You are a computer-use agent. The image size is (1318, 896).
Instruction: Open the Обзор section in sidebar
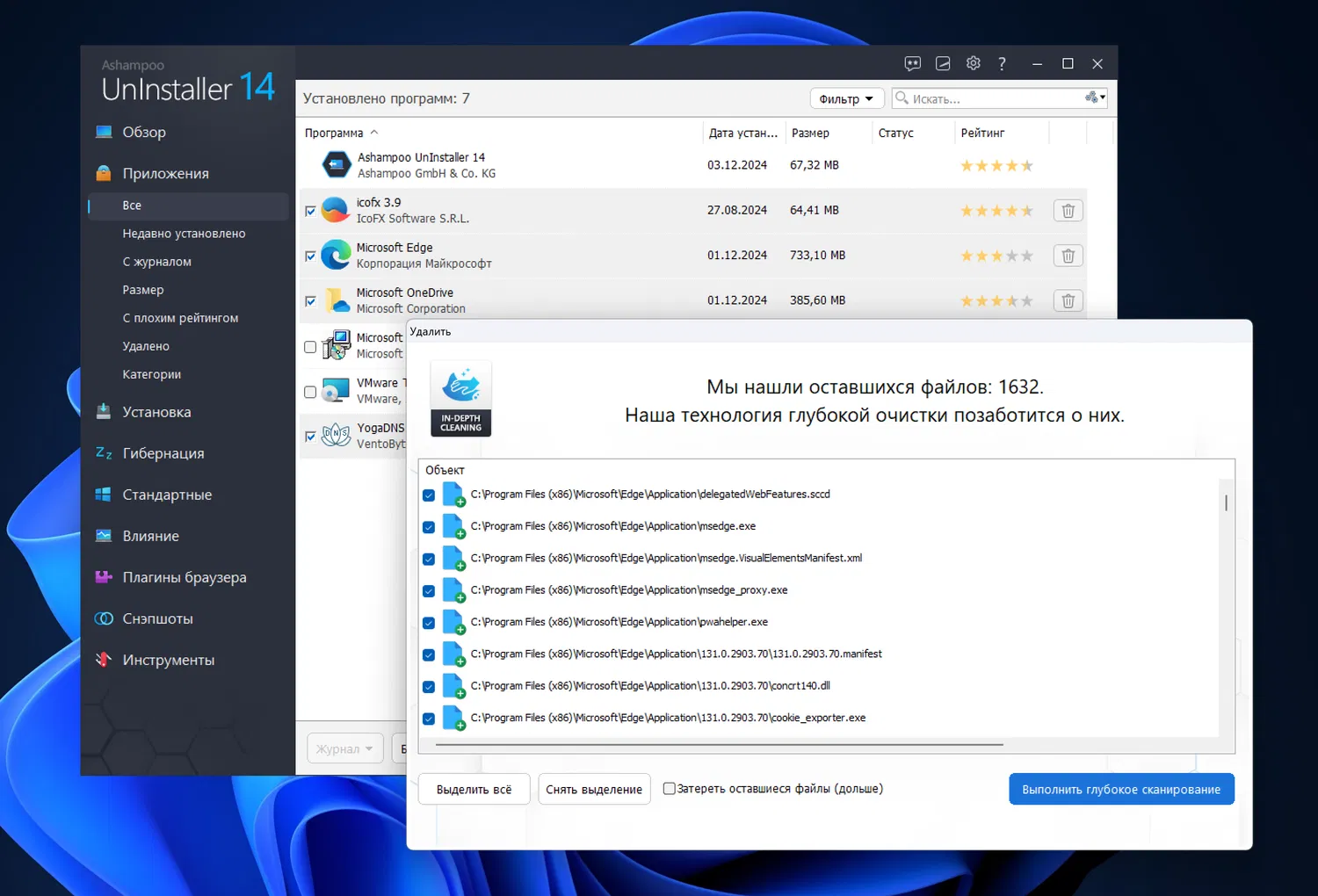144,132
